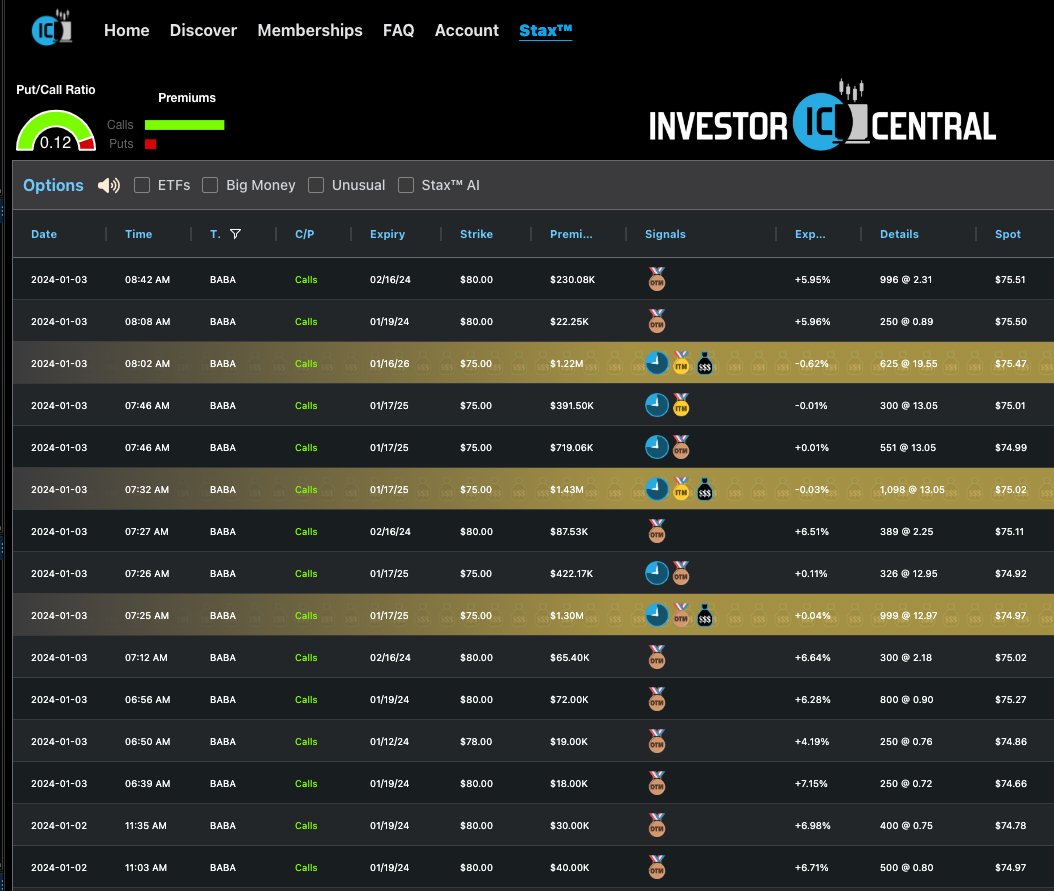This screenshot has height=891, width=1054.
Task: Click the OTM medal in the 06:50 AM row
Action: point(657,741)
